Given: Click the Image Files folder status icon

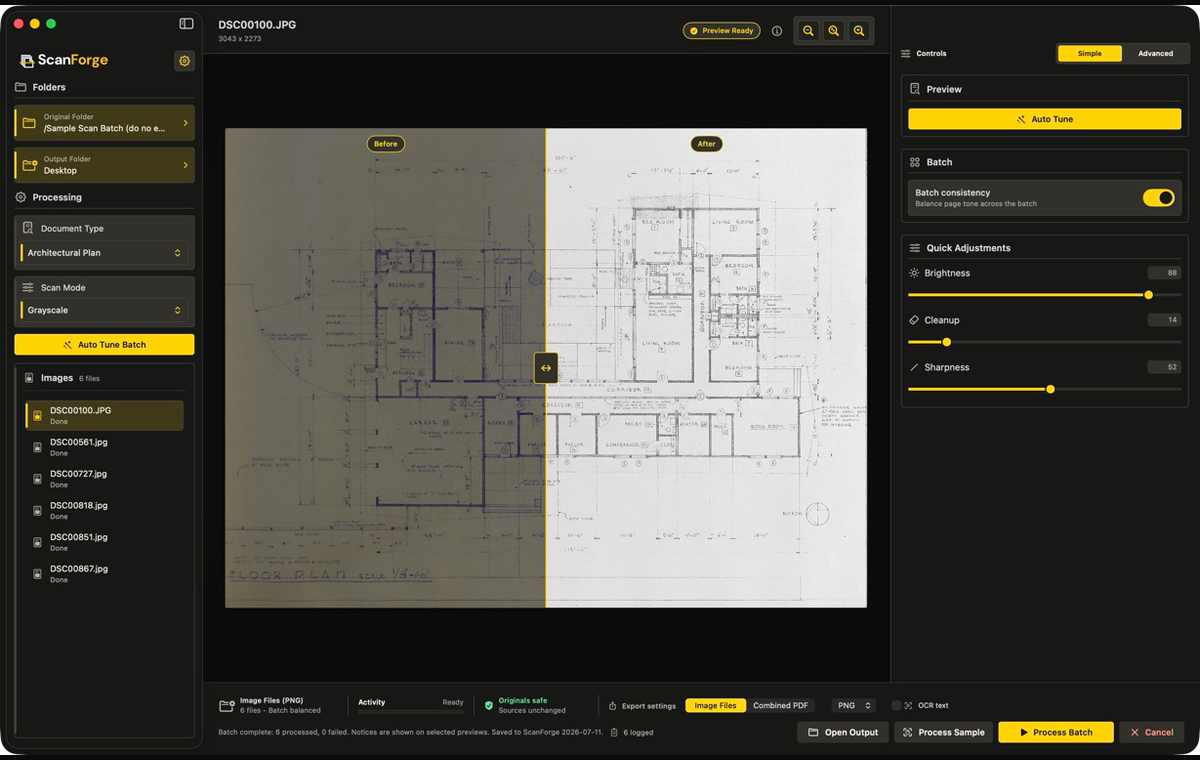Looking at the screenshot, I should [x=227, y=705].
